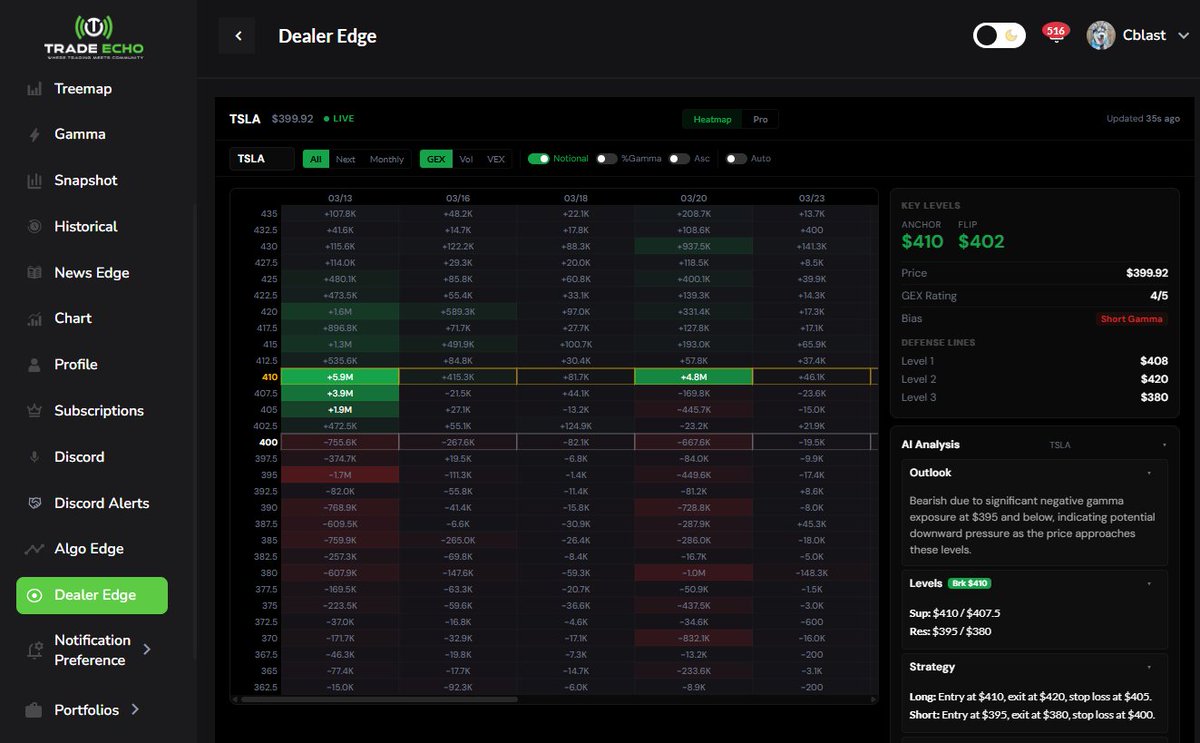Click the +3.9M cell at strike 407.5

click(340, 394)
